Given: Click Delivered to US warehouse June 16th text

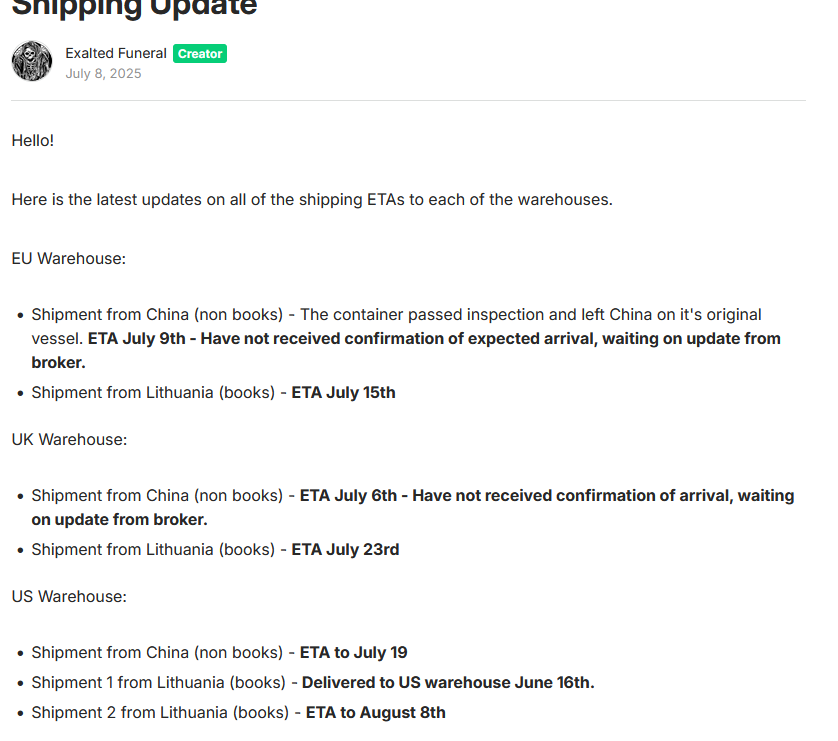Looking at the screenshot, I should (x=448, y=683).
